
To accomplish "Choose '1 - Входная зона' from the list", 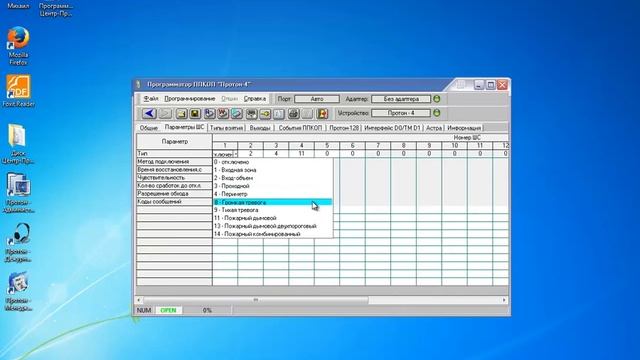I will (273, 170).
